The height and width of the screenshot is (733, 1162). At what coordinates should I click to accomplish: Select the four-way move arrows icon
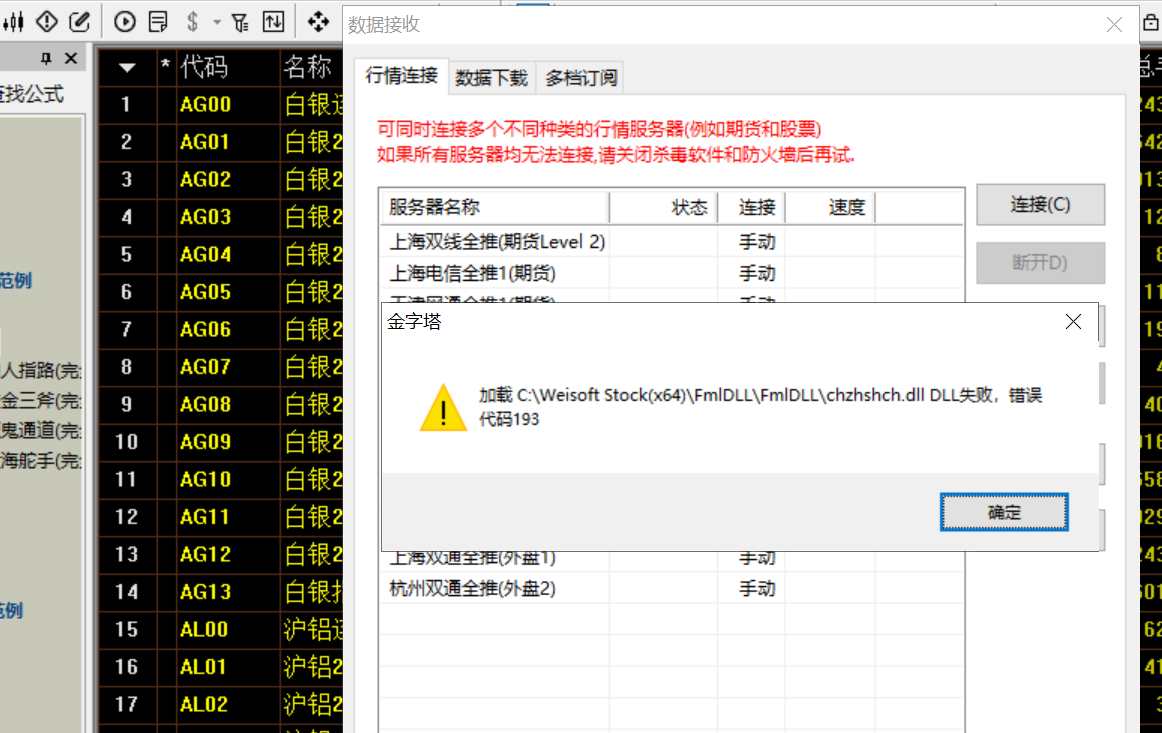318,21
